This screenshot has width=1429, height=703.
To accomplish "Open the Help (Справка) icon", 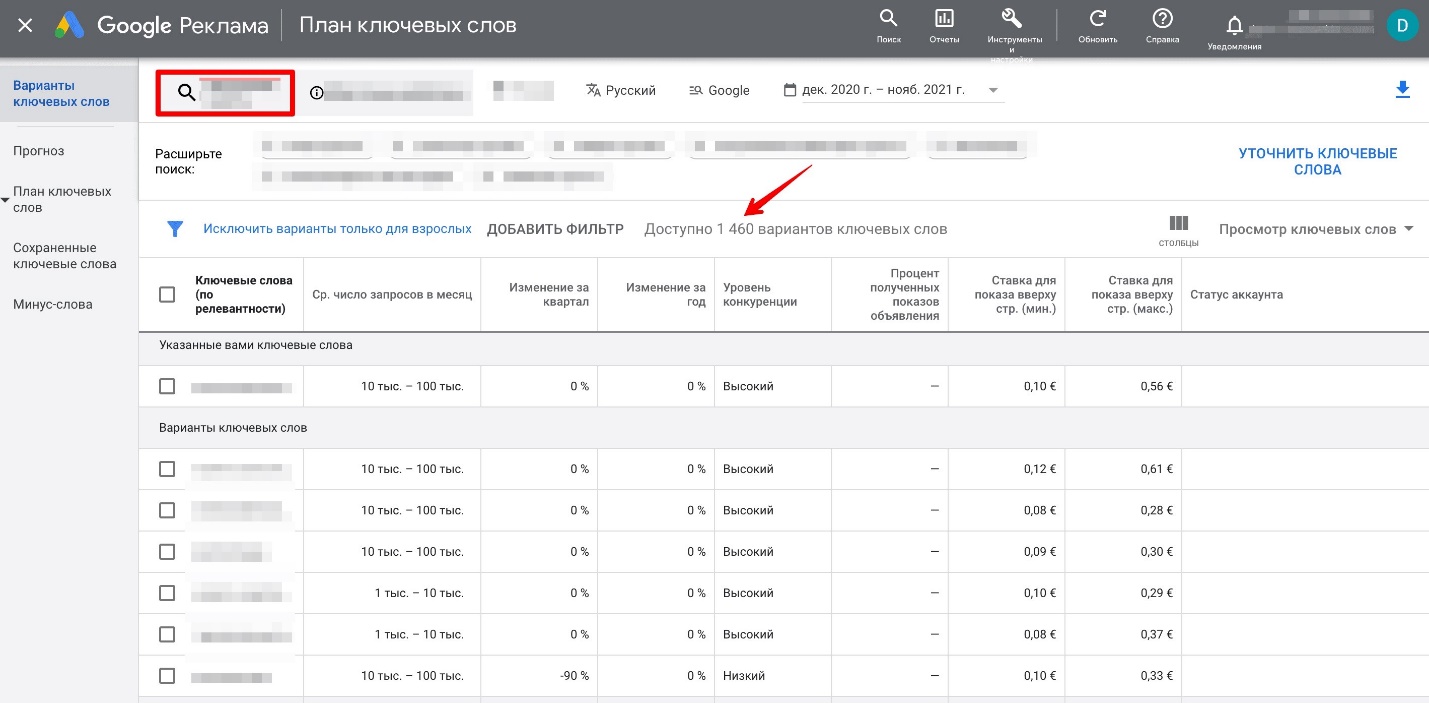I will pyautogui.click(x=1163, y=19).
